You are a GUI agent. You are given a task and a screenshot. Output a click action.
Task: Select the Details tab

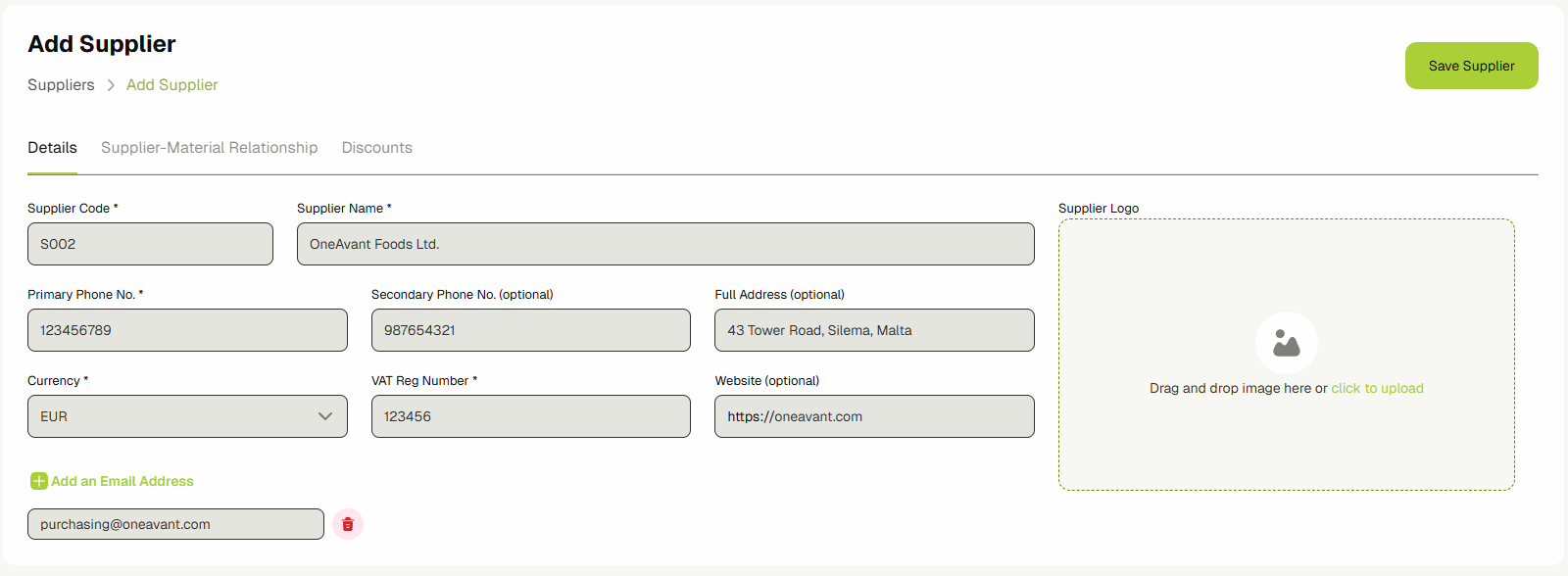[x=52, y=148]
